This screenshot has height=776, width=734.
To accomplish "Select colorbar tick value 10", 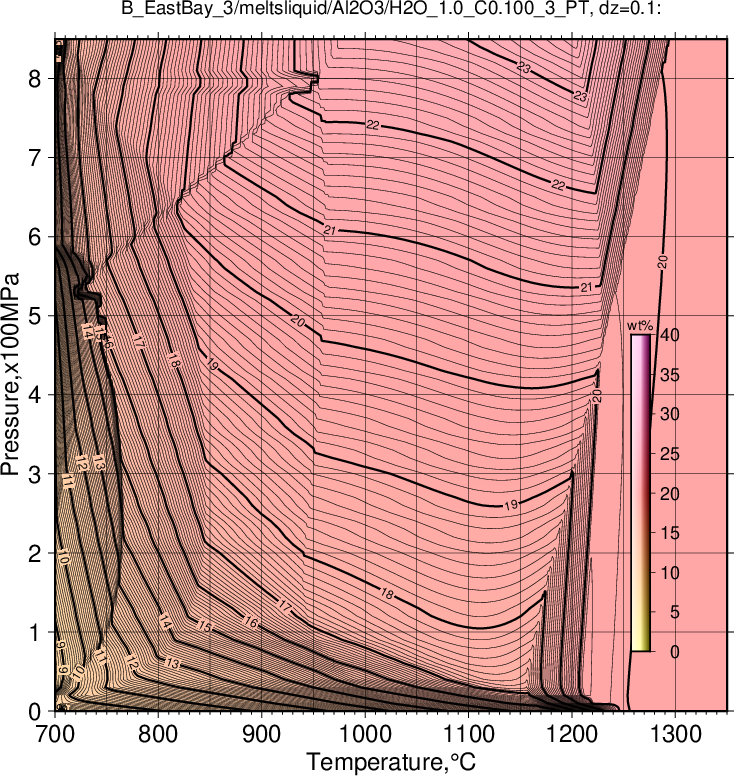I will click(670, 573).
